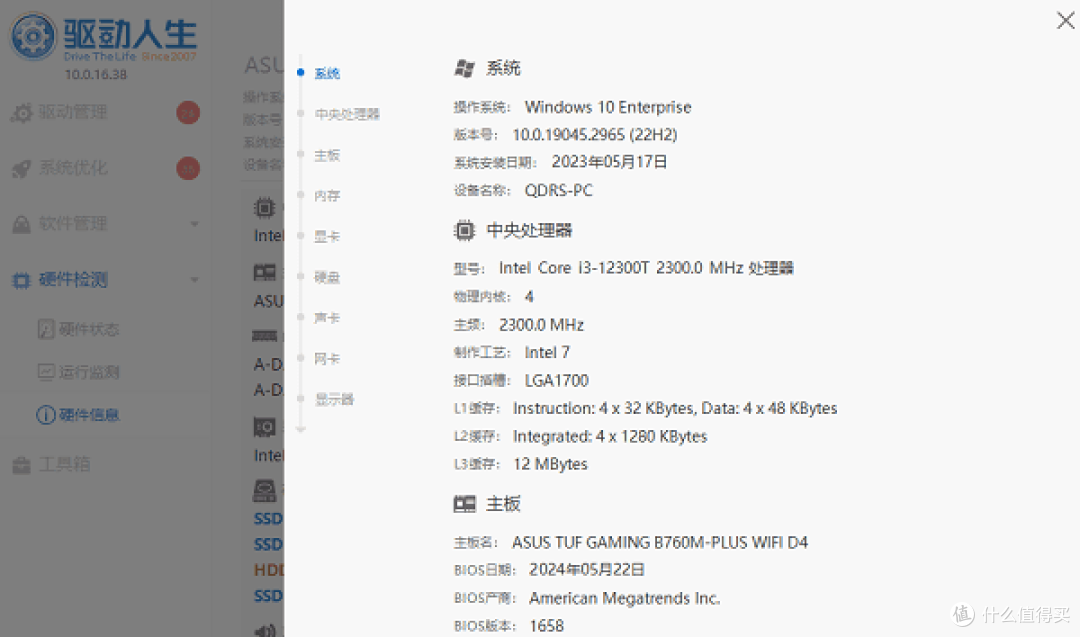Image resolution: width=1080 pixels, height=637 pixels.
Task: Click the American Megatrends Inc. text
Action: 625,598
